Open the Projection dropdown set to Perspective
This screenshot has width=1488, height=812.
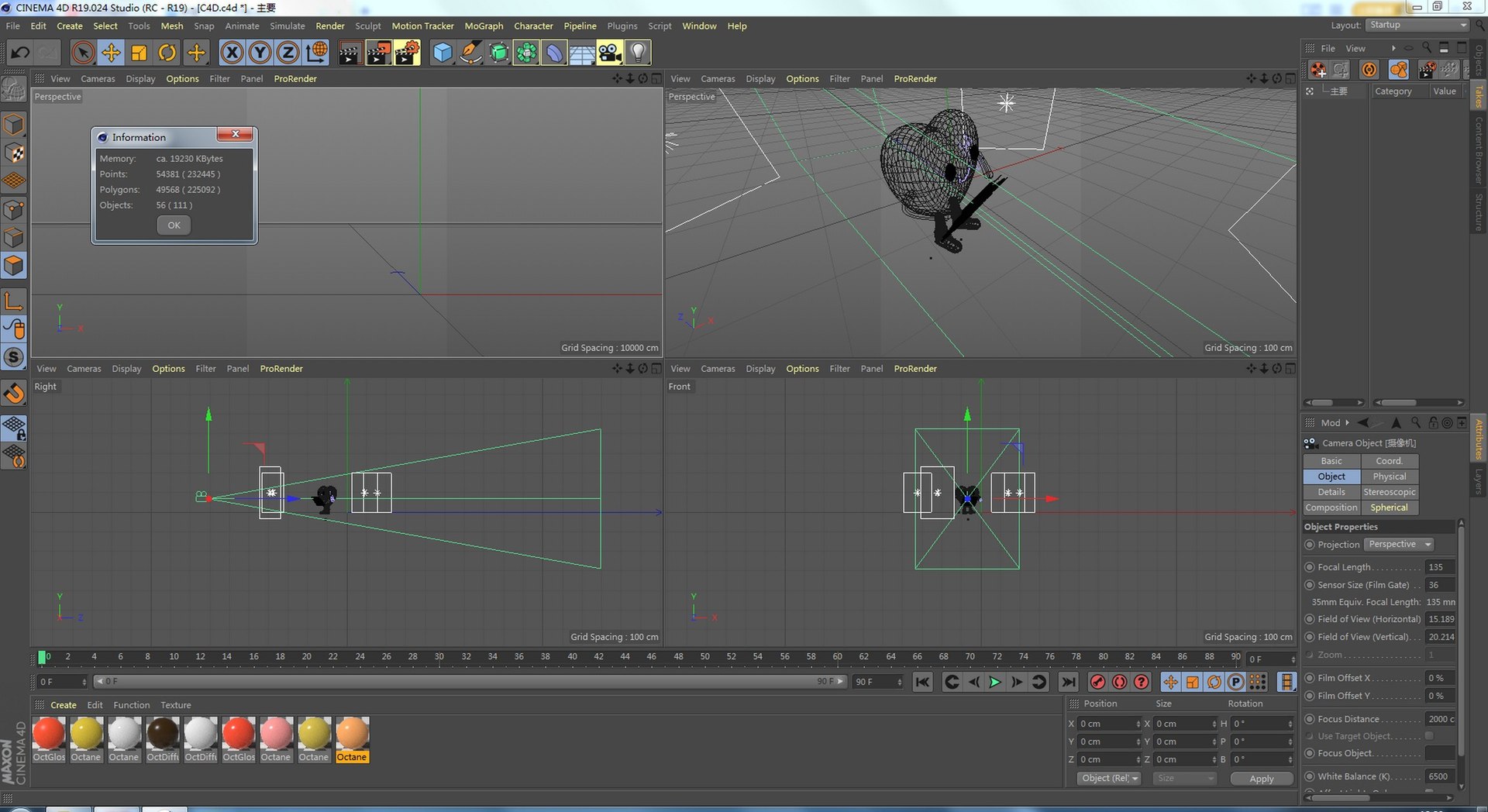point(1398,545)
